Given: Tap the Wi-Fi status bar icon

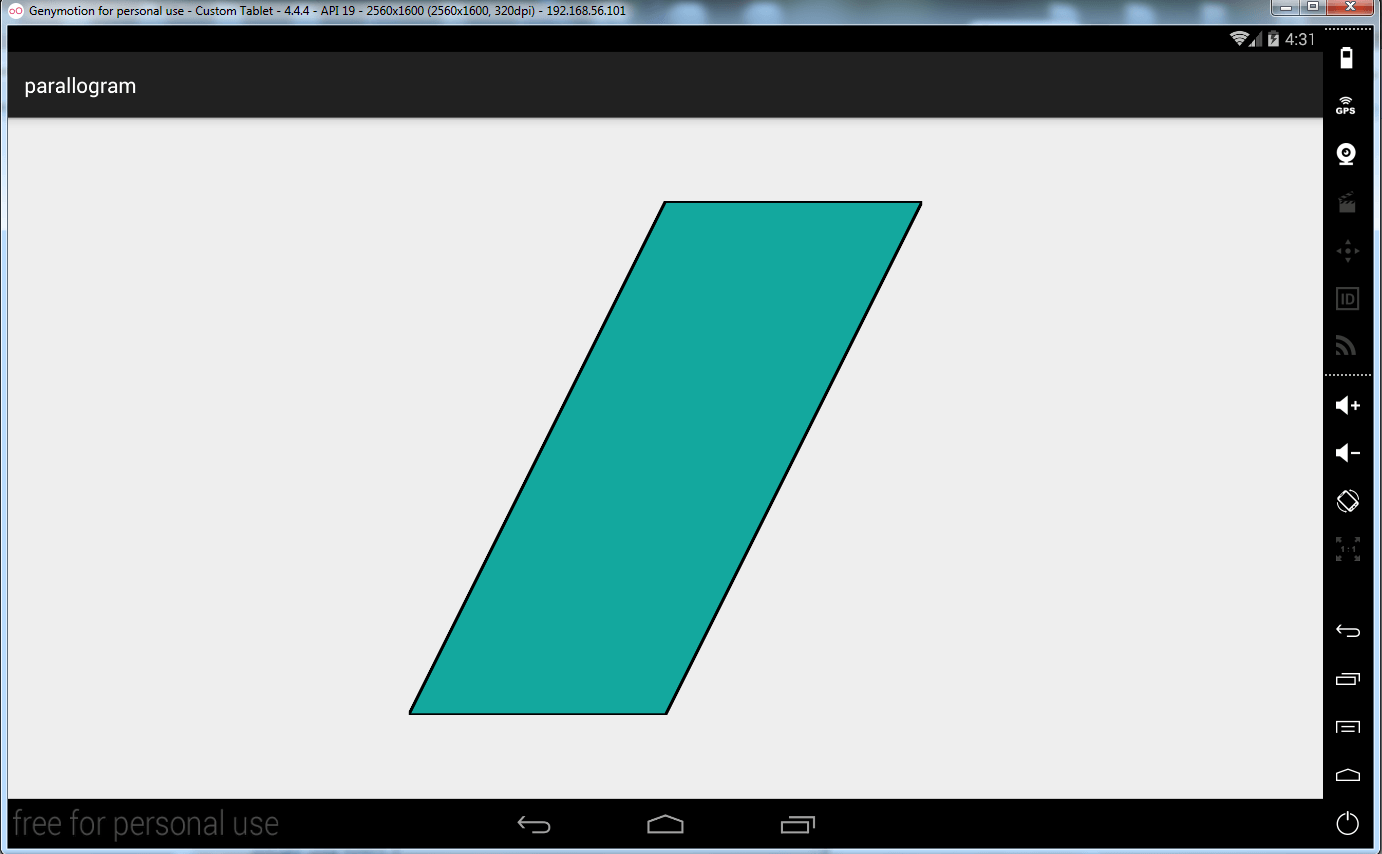Looking at the screenshot, I should point(1239,39).
